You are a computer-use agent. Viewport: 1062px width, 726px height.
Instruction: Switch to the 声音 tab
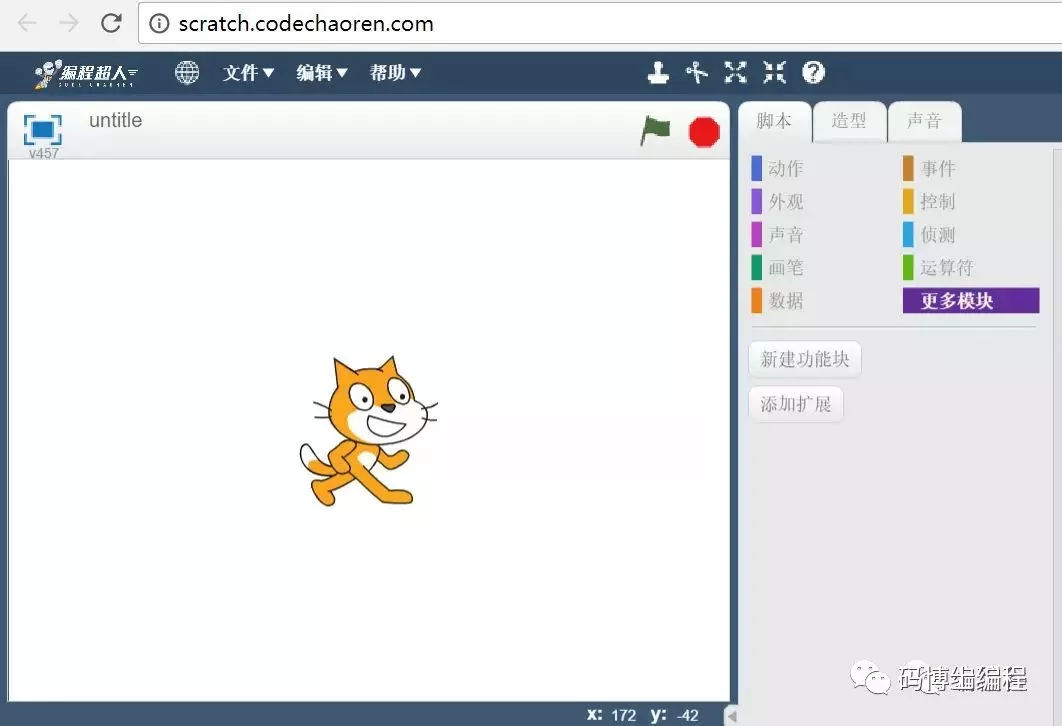pos(925,121)
